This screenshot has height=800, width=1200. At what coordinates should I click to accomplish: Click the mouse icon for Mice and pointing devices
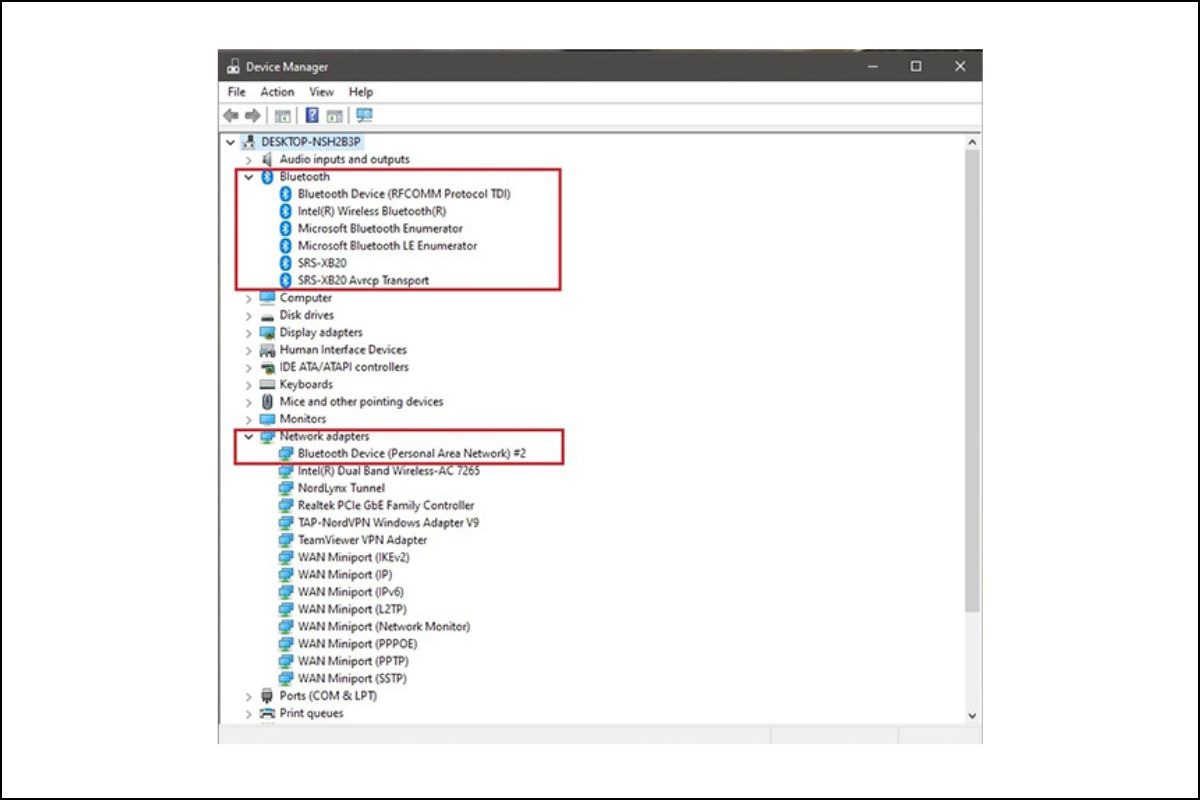(x=267, y=401)
